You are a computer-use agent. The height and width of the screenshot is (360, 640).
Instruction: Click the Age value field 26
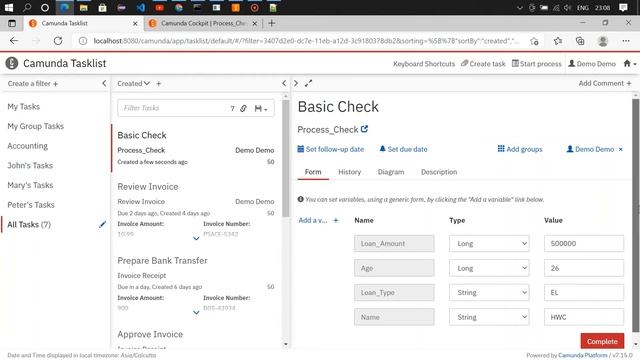tap(584, 268)
